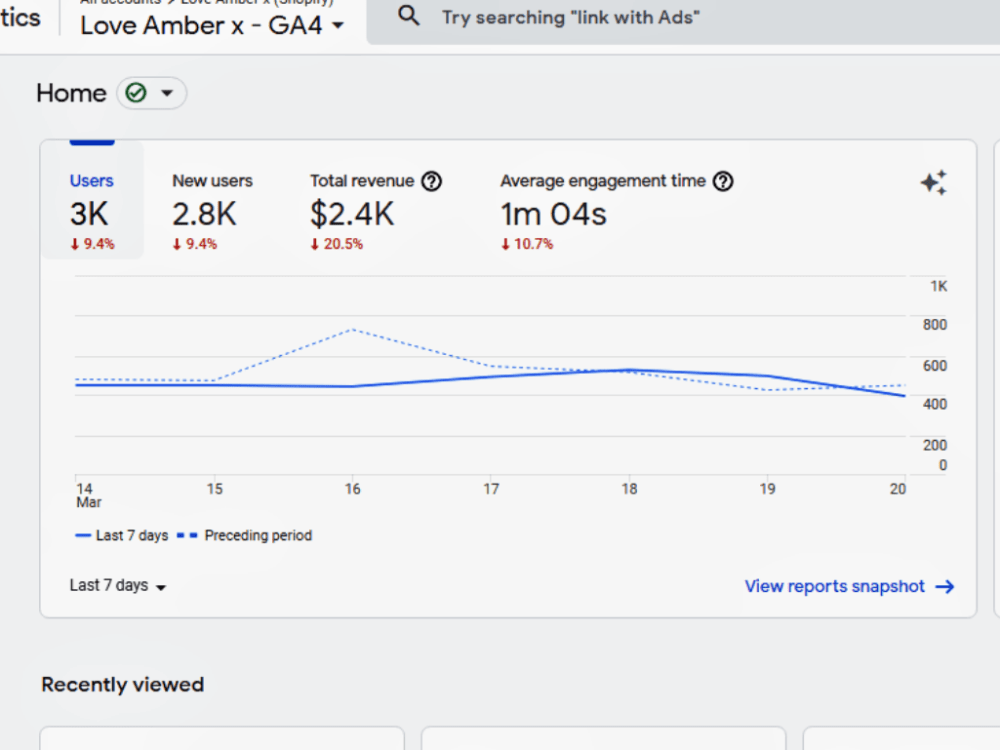Screen dimensions: 1000x750
Task: Click help icon beside Average engagement time
Action: 723,182
